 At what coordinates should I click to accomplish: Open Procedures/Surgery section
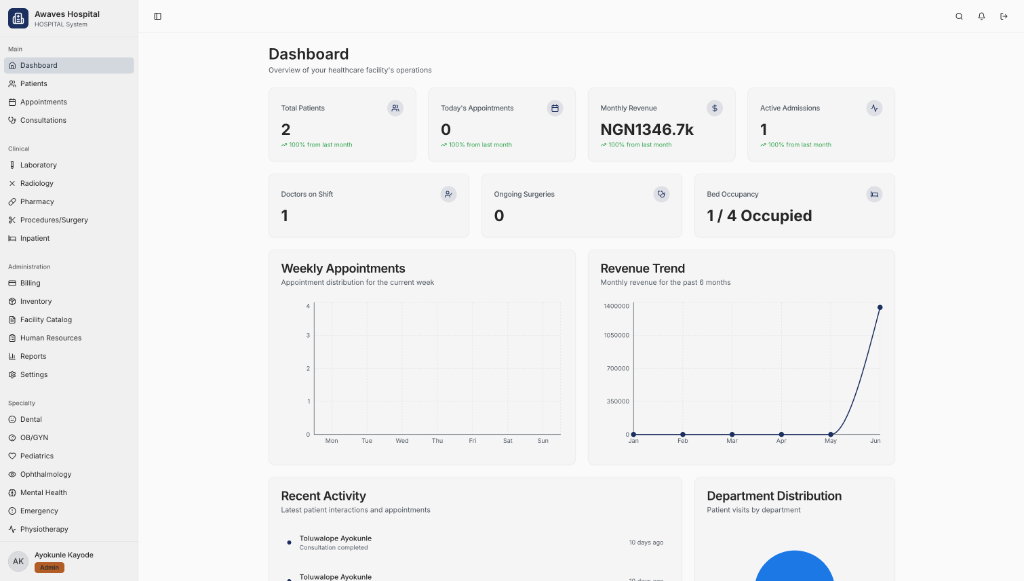point(69,220)
